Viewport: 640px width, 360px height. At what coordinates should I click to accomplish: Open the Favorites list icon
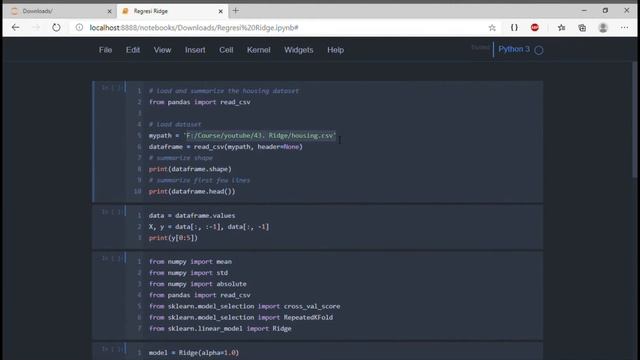tap(562, 28)
